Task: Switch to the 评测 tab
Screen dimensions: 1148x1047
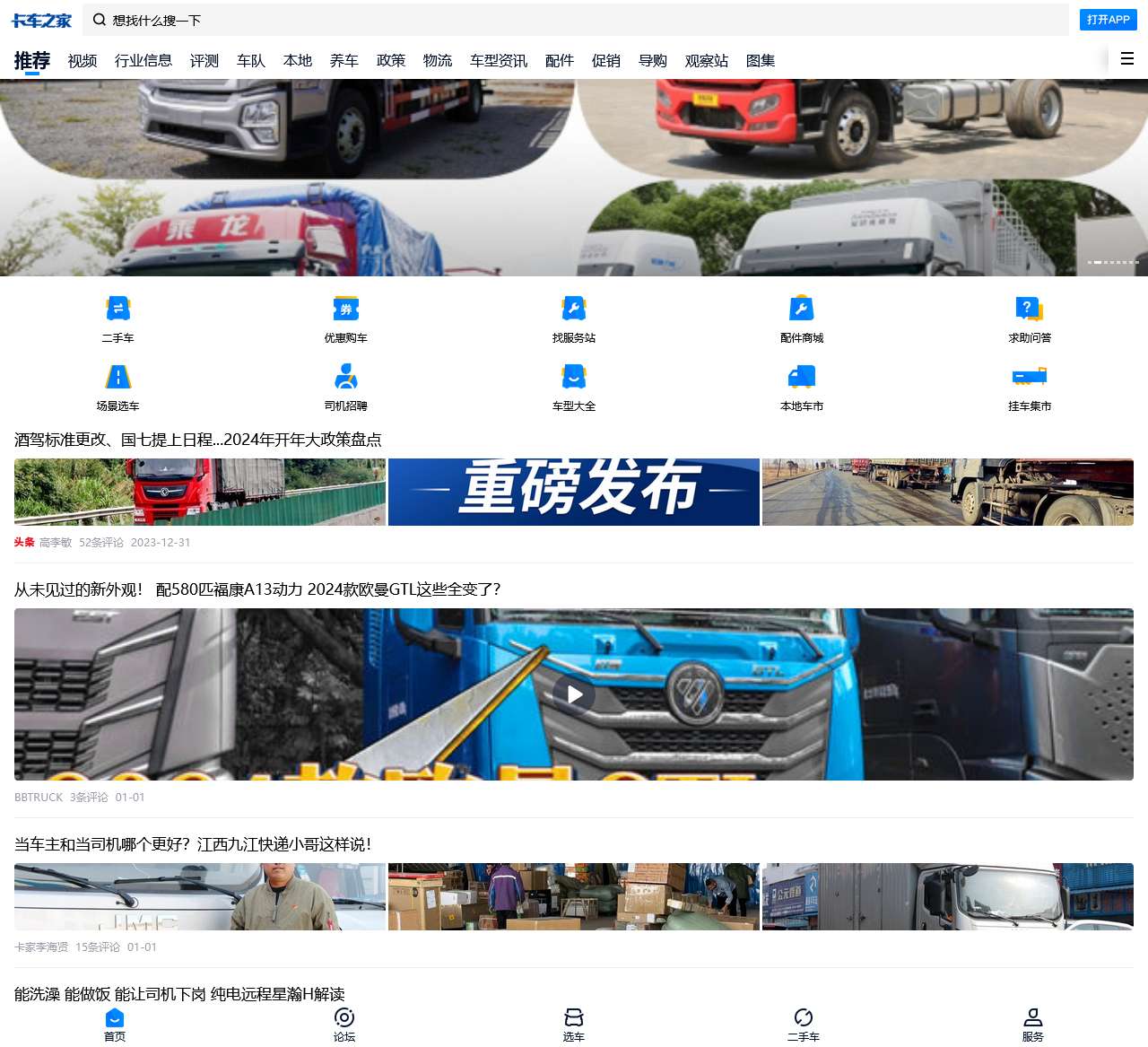Action: point(204,61)
